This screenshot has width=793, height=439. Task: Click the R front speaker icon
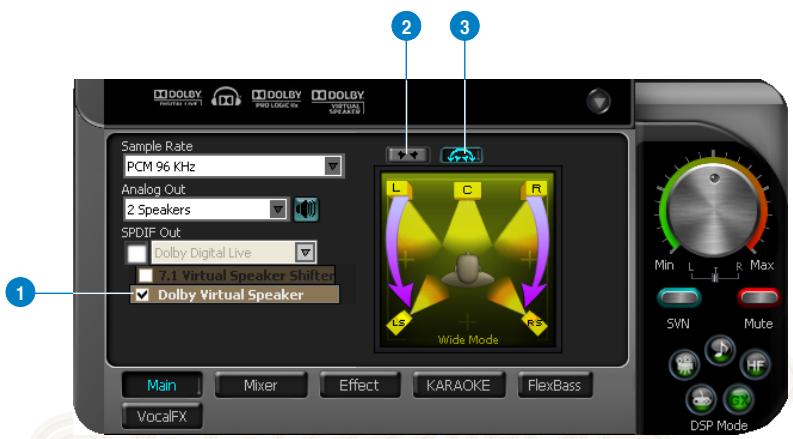click(535, 190)
